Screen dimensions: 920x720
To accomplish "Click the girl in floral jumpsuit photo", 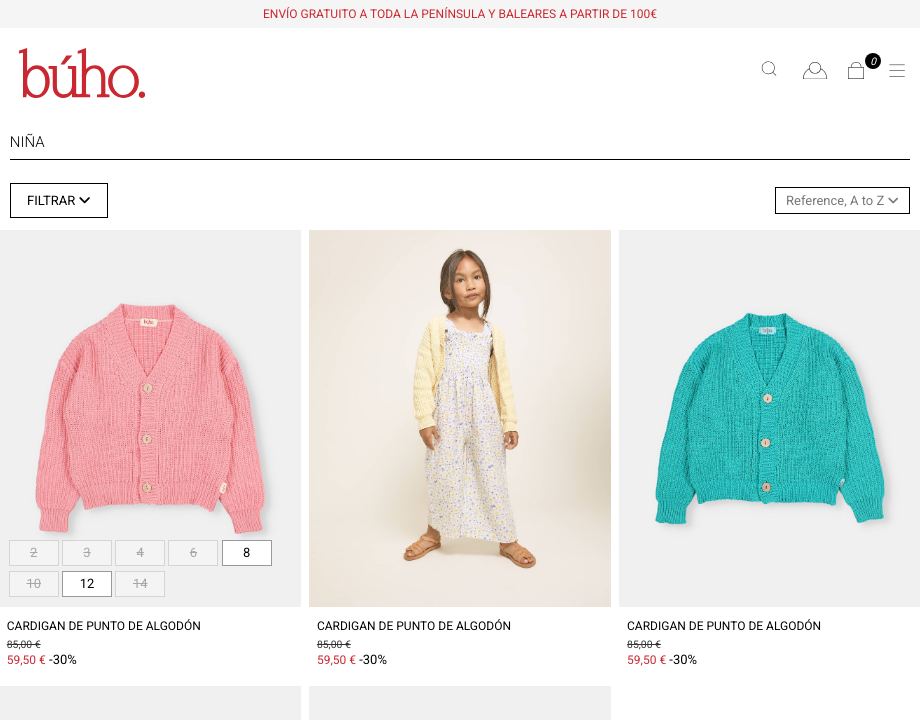I will [x=460, y=418].
